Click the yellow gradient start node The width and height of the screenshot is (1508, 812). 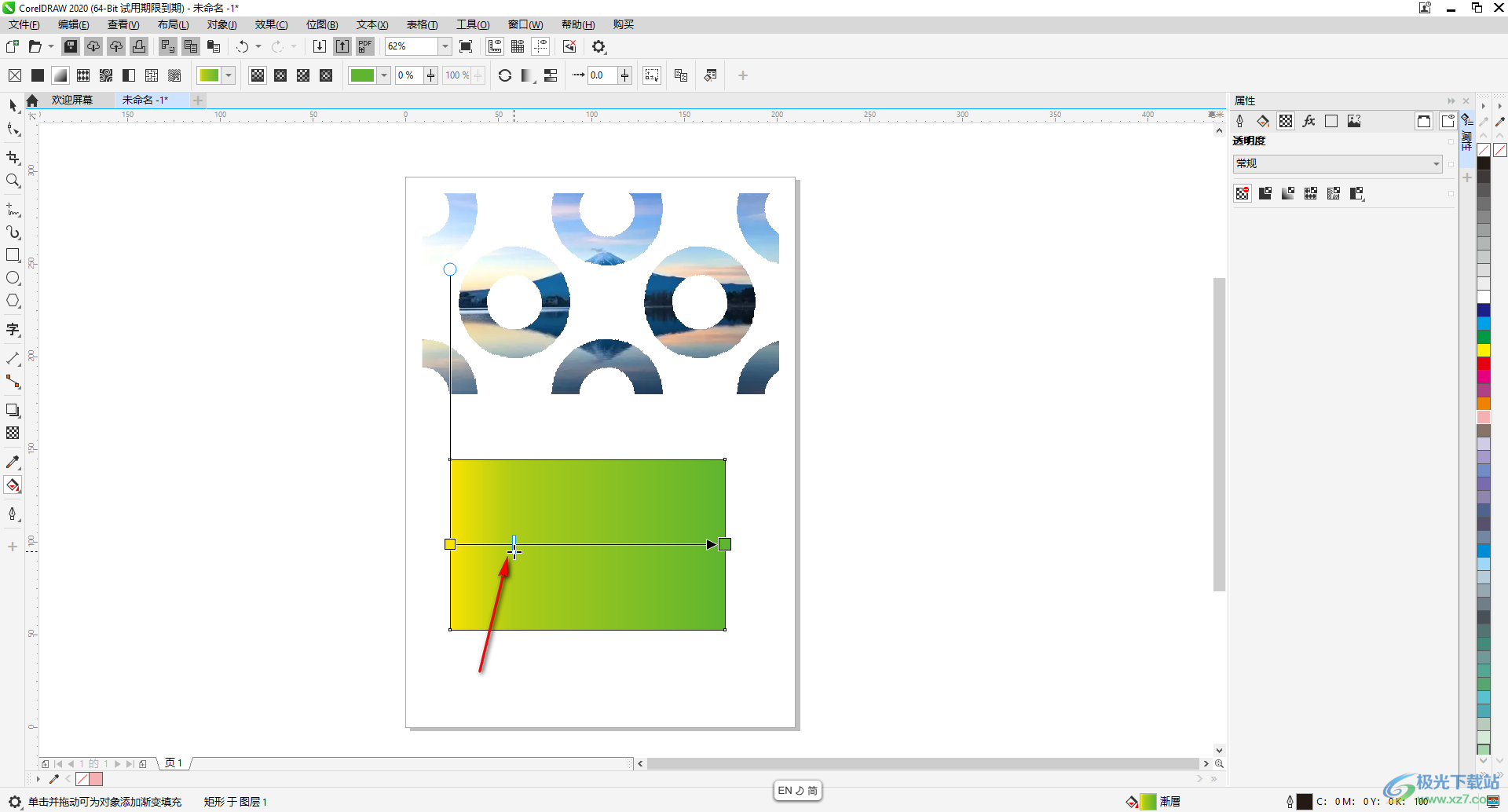pos(450,544)
